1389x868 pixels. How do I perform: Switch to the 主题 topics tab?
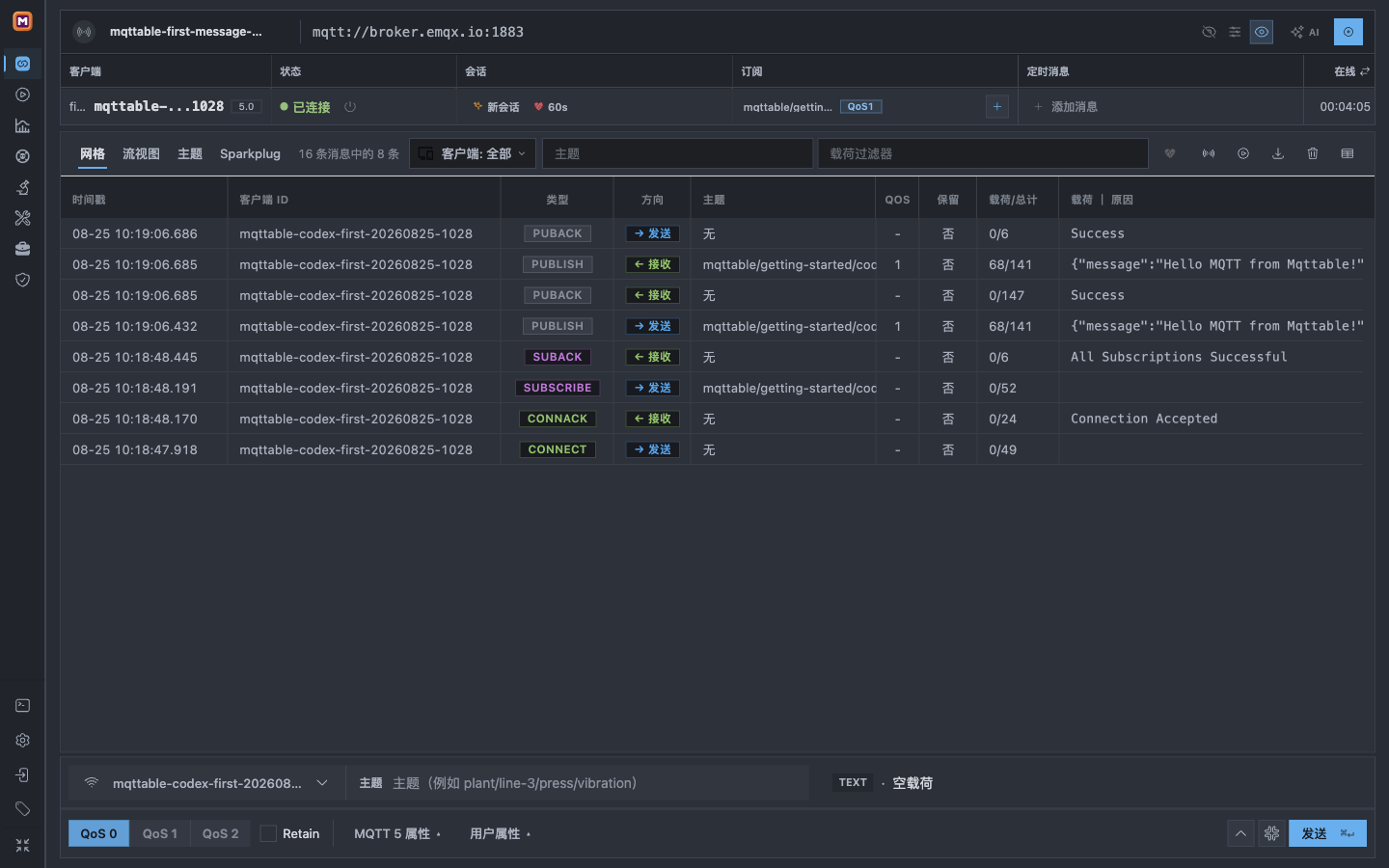(190, 153)
